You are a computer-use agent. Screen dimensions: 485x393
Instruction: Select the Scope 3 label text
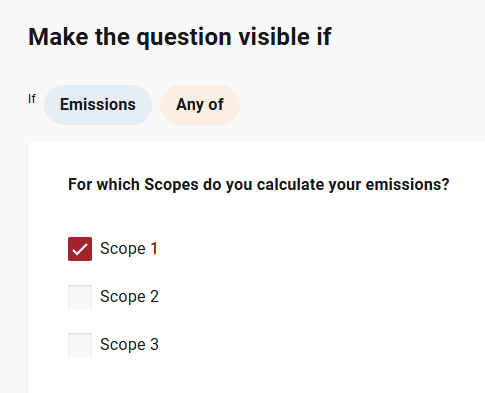point(129,345)
